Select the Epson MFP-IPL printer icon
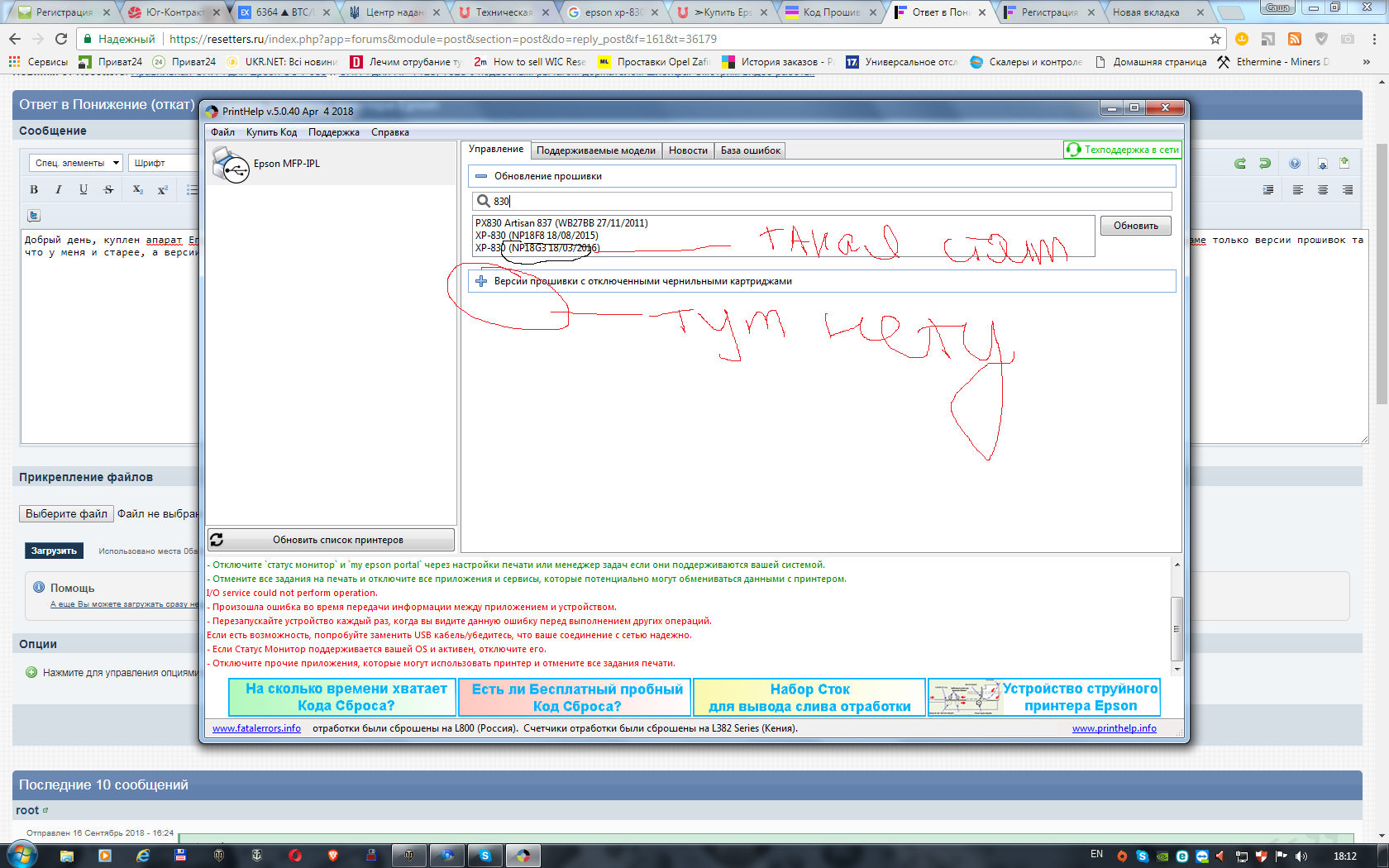Screen dimensions: 1389x868 pos(231,164)
